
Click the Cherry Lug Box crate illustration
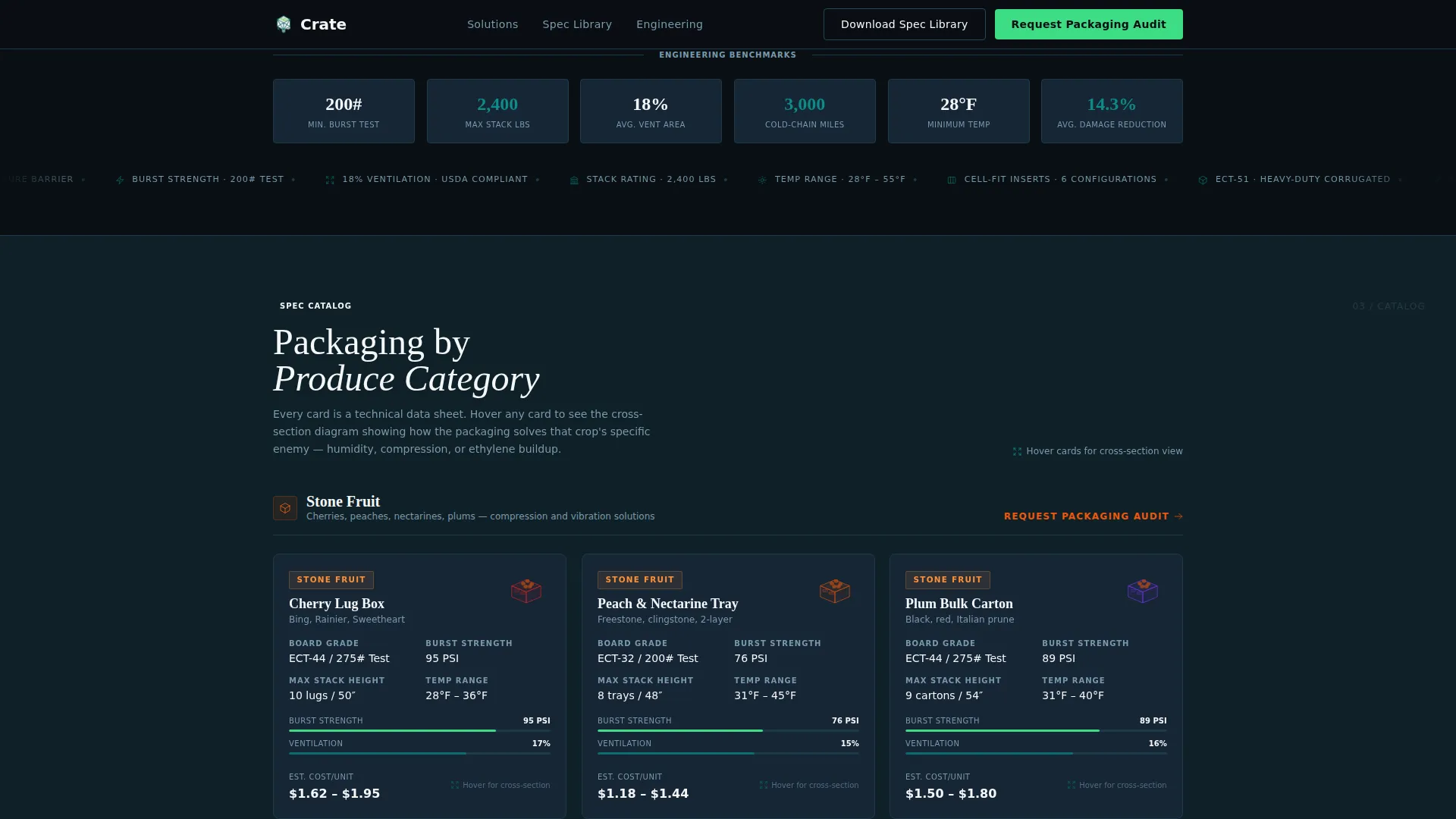pos(526,591)
